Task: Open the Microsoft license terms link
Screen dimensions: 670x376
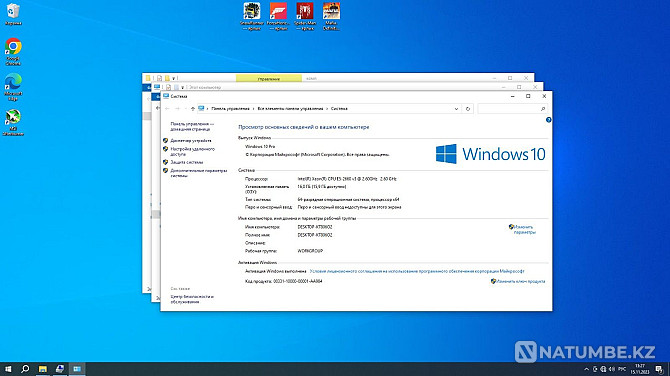Action: [417, 271]
